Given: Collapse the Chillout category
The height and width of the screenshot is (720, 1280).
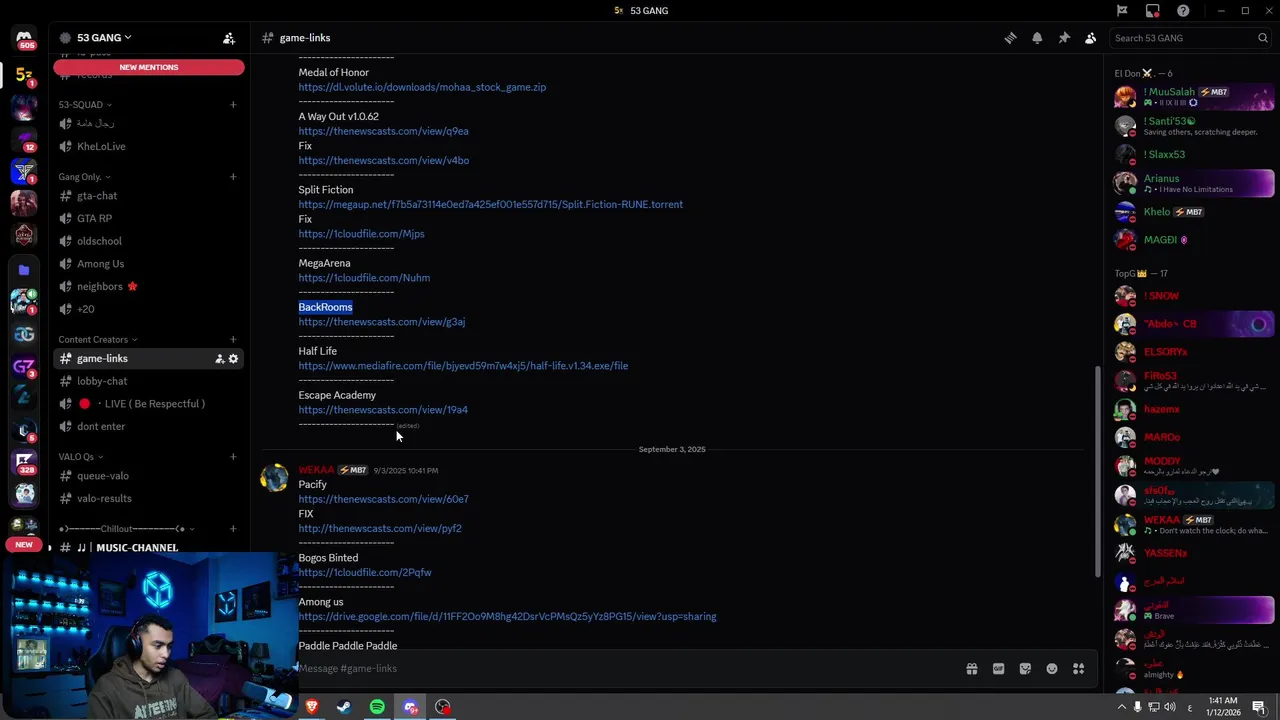Looking at the screenshot, I should tap(126, 529).
